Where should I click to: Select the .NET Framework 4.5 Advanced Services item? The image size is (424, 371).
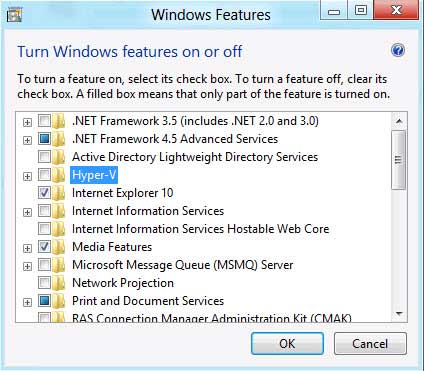(x=175, y=139)
